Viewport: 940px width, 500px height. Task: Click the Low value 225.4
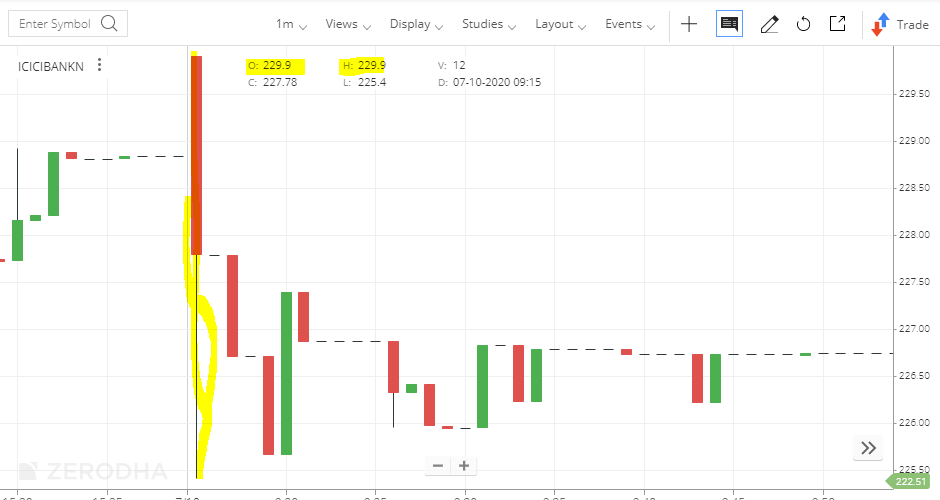click(372, 82)
